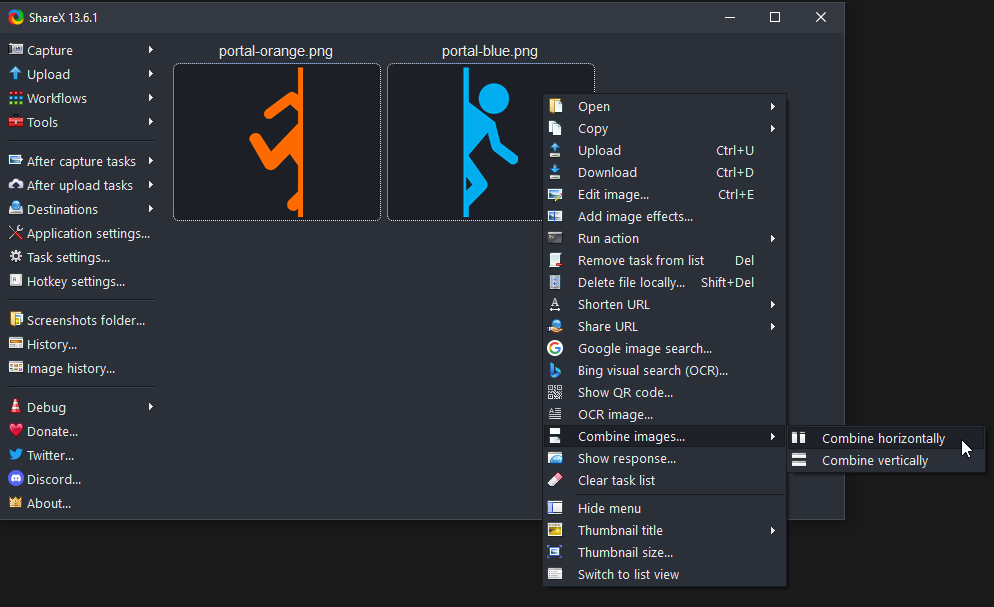This screenshot has width=994, height=607.
Task: Expand the Workflows submenu arrow
Action: 151,98
